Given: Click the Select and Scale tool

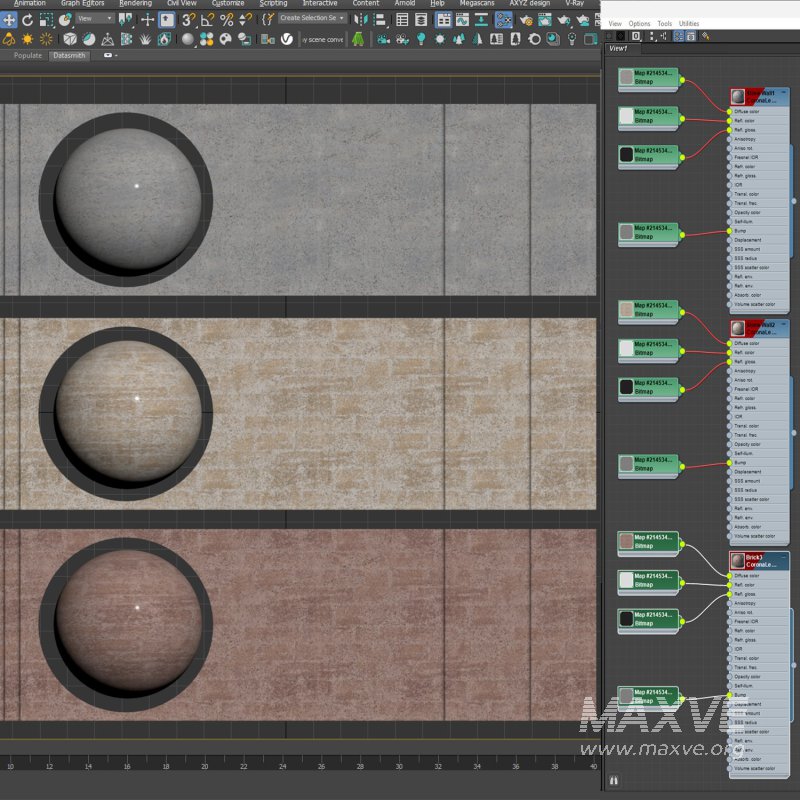Looking at the screenshot, I should 47,20.
